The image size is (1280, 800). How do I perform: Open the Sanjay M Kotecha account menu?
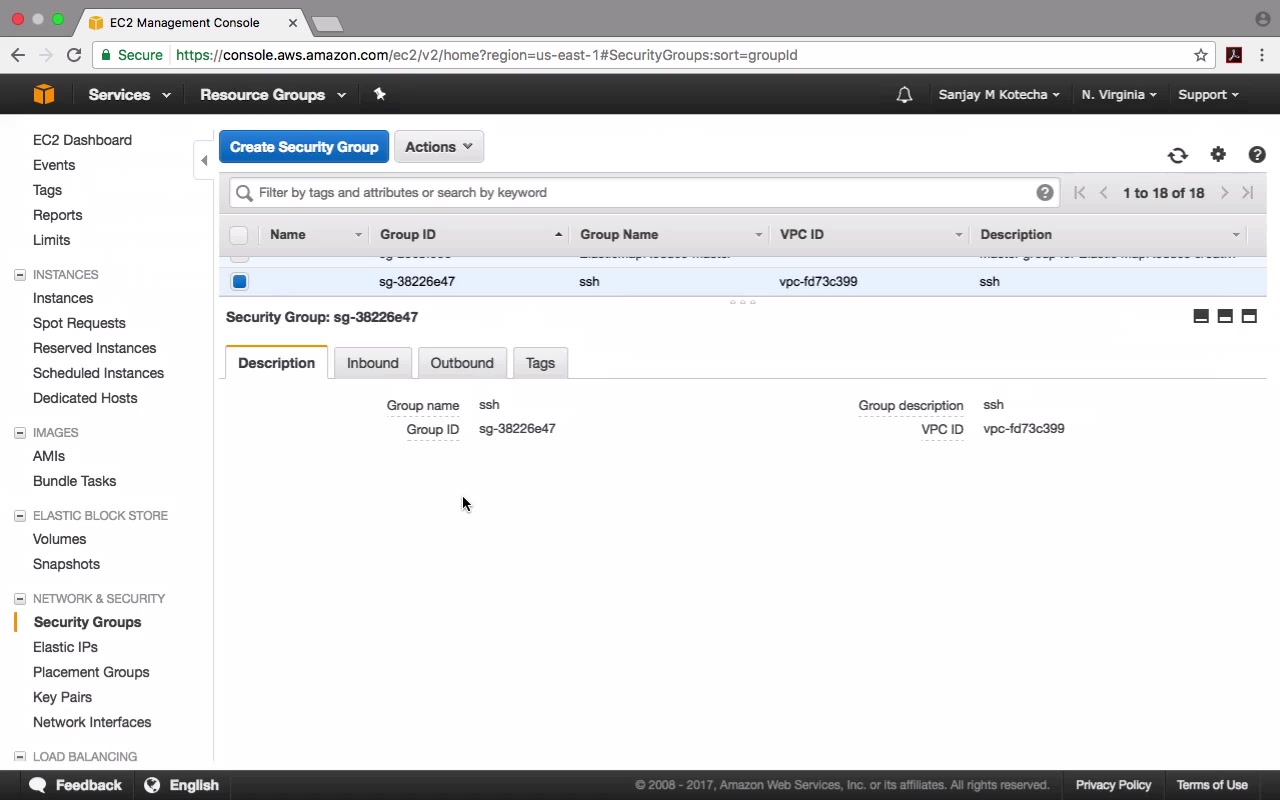(x=999, y=95)
